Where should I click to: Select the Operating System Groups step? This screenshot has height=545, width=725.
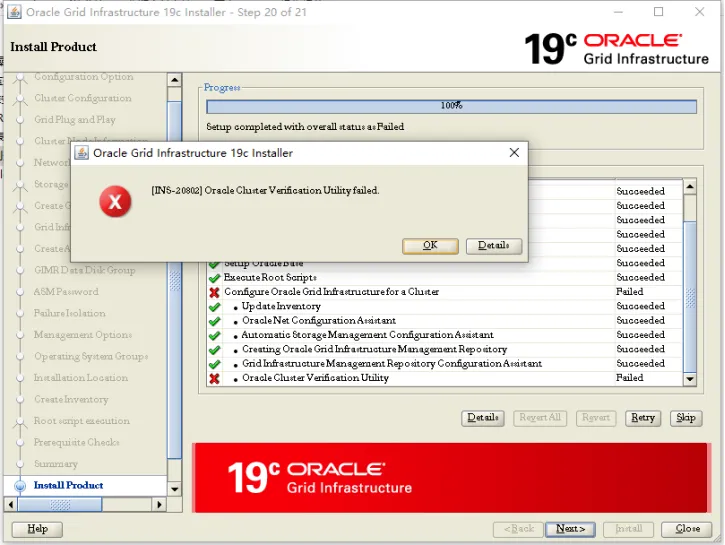[91, 356]
